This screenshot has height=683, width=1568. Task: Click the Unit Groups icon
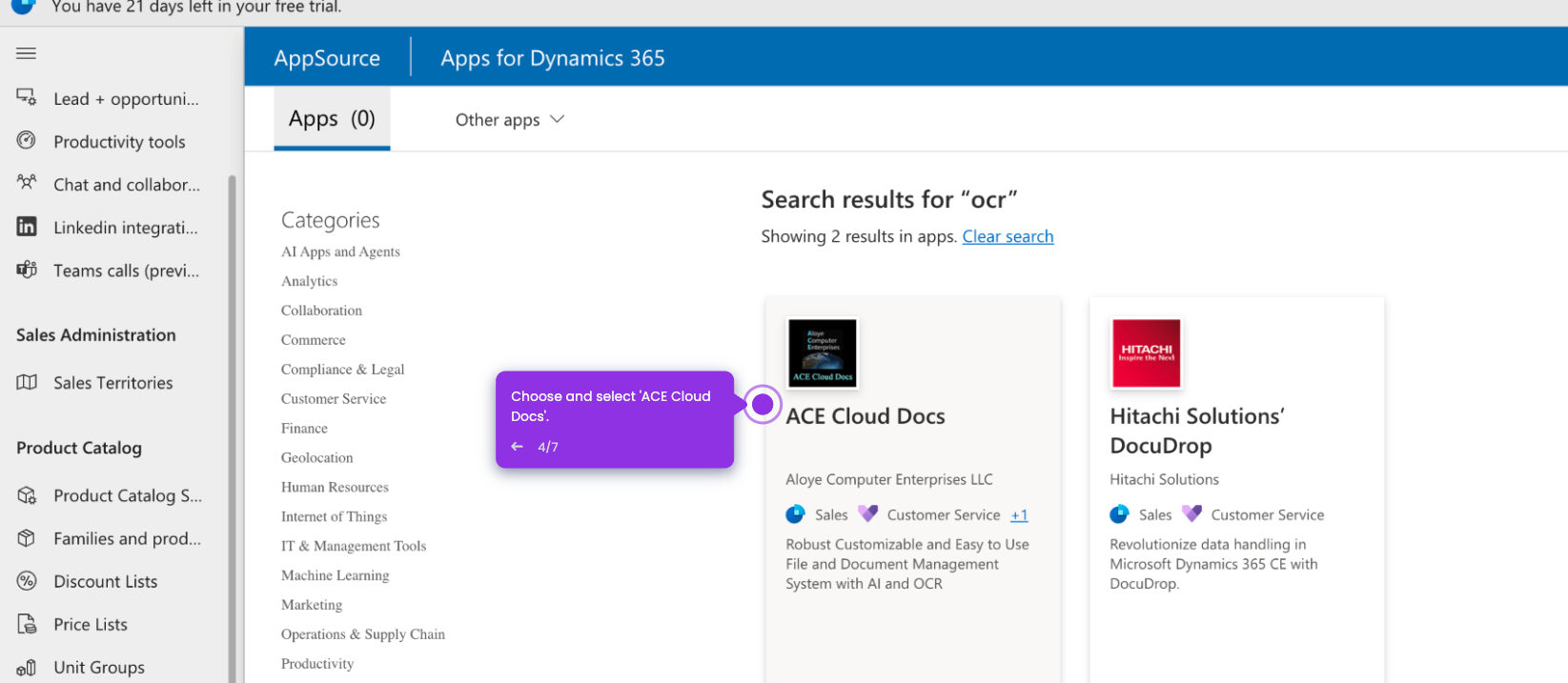tap(26, 668)
